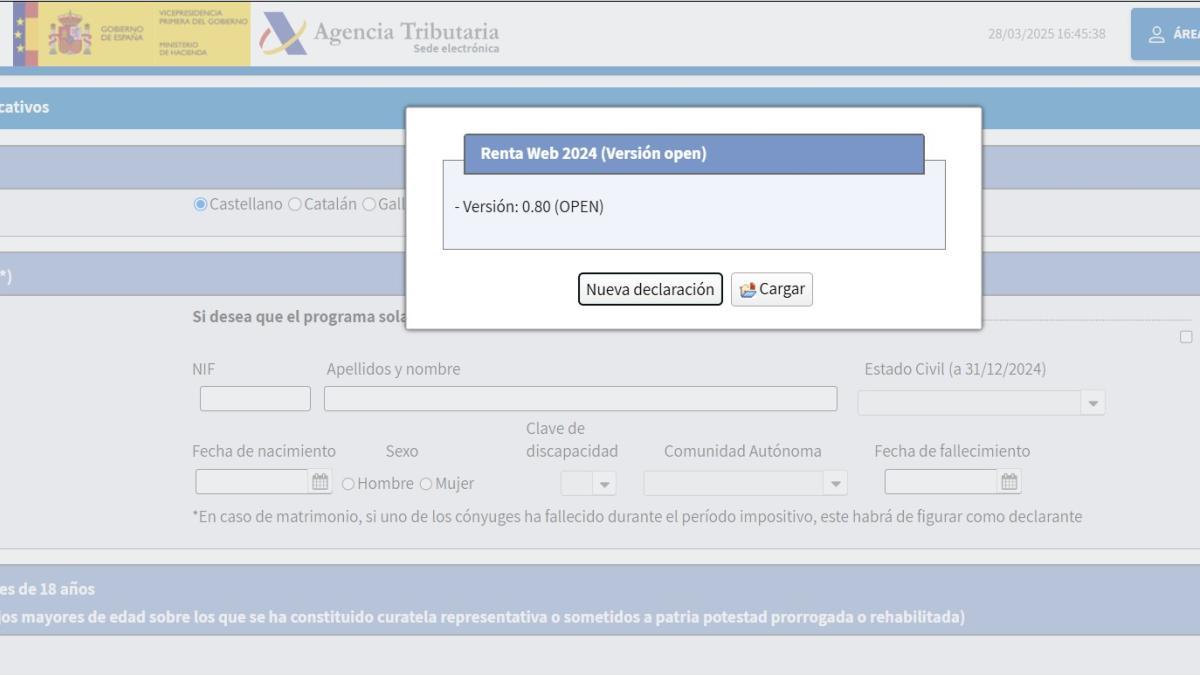Viewport: 1200px width, 675px height.
Task: Click the EU flag icon at top left
Action: tap(20, 32)
